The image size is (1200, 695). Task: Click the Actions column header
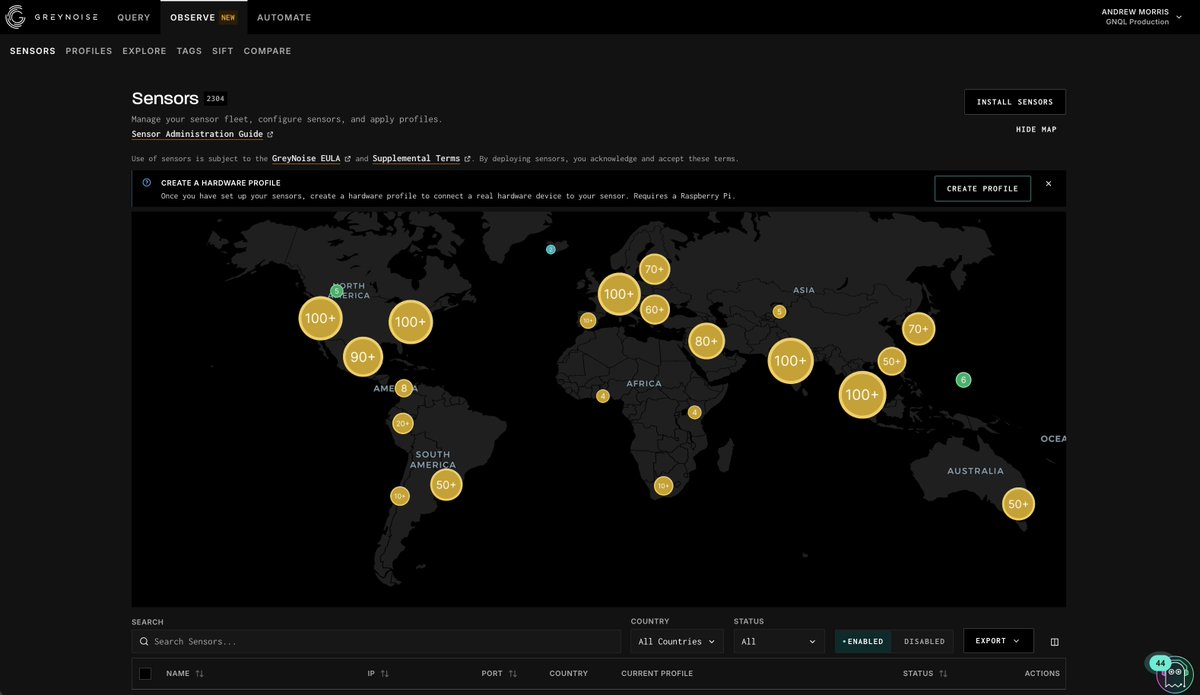(1042, 674)
